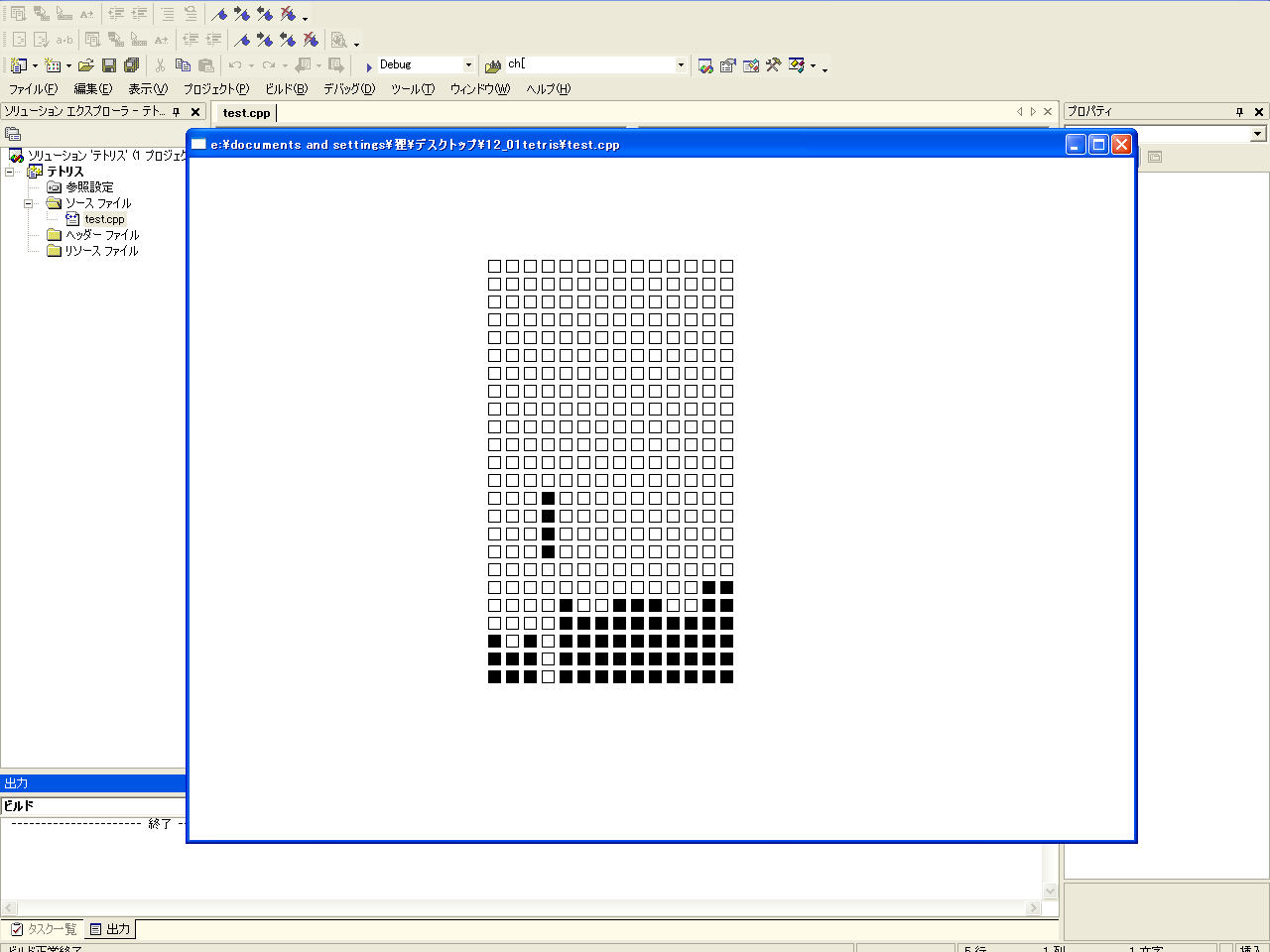The width and height of the screenshot is (1270, 952).
Task: Open the Redo history dropdown arrow
Action: pos(285,66)
